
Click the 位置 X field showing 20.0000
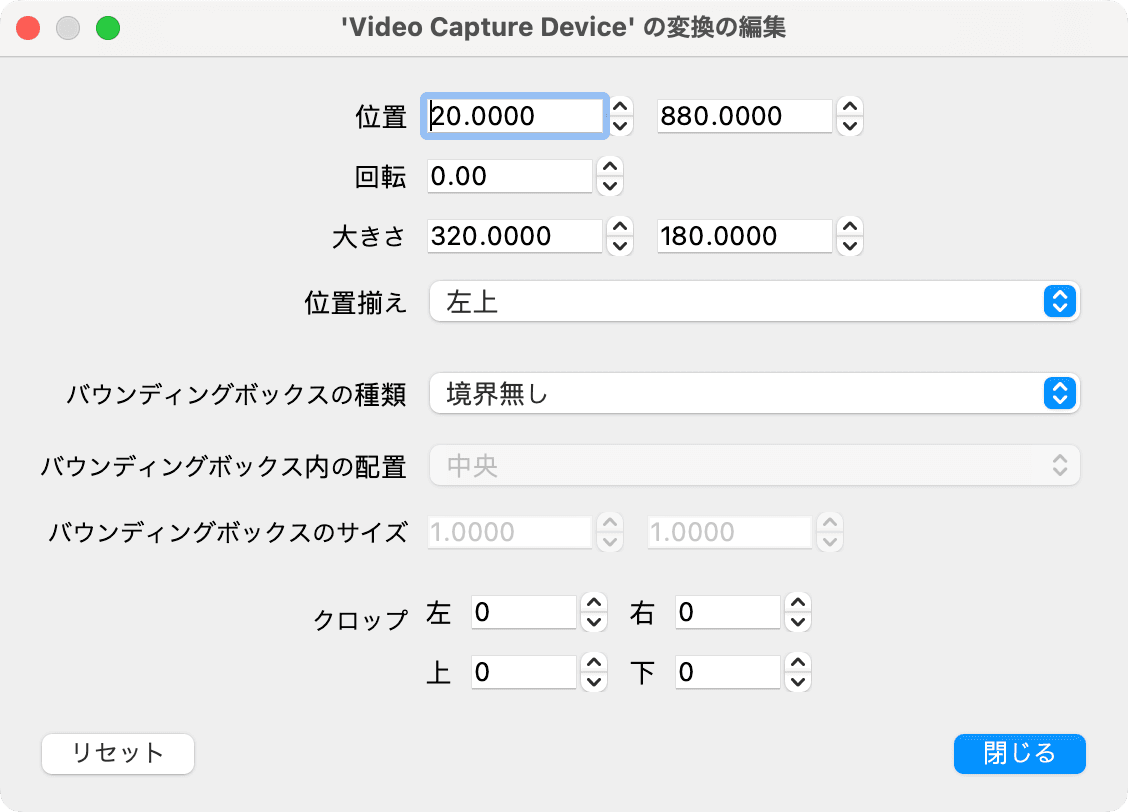click(514, 116)
